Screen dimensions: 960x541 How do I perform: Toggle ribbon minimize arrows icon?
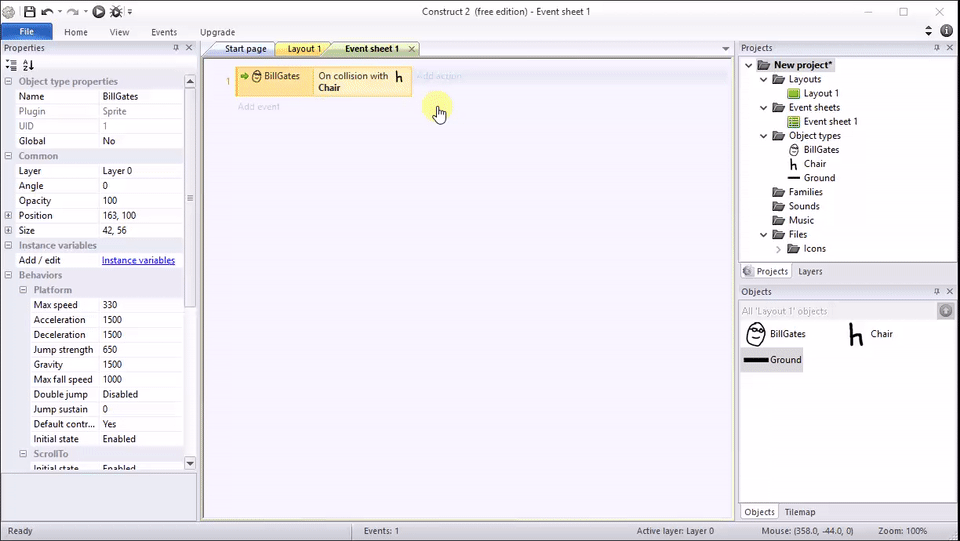[x=928, y=31]
